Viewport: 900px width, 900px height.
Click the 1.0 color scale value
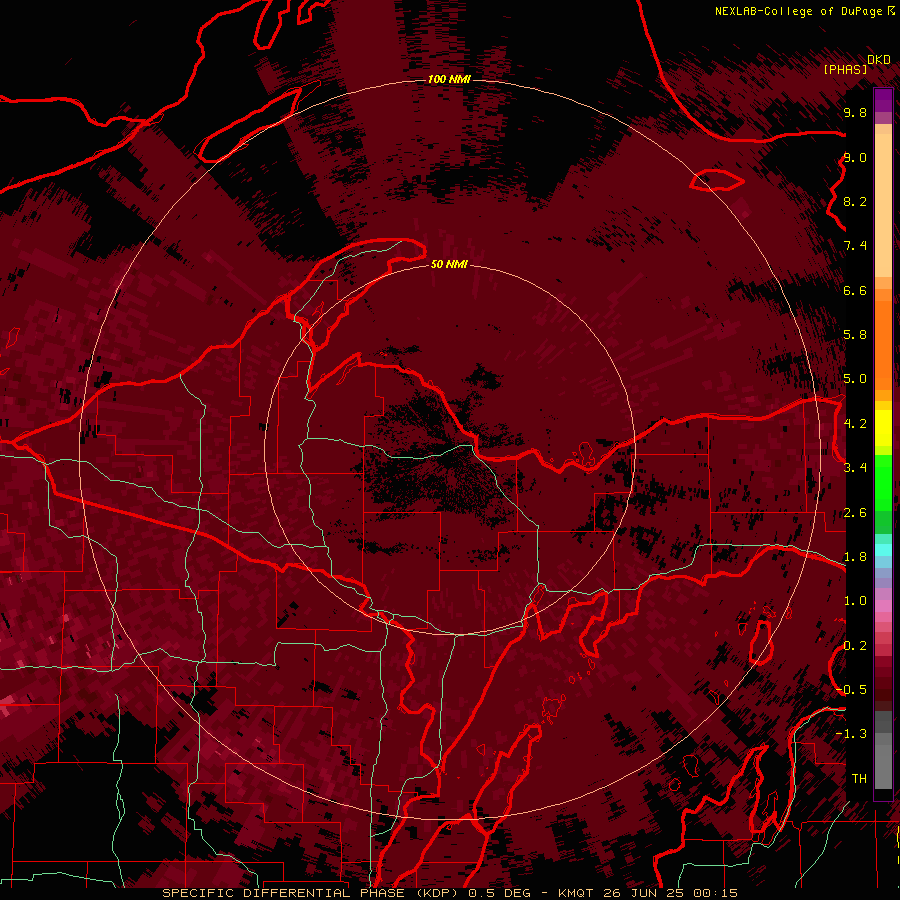pyautogui.click(x=855, y=601)
